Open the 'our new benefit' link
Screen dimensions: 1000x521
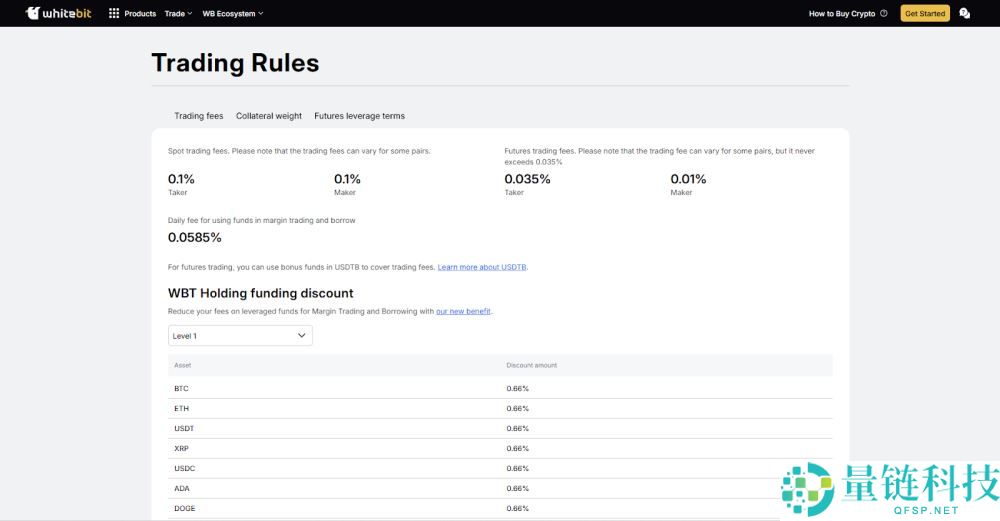pos(463,311)
